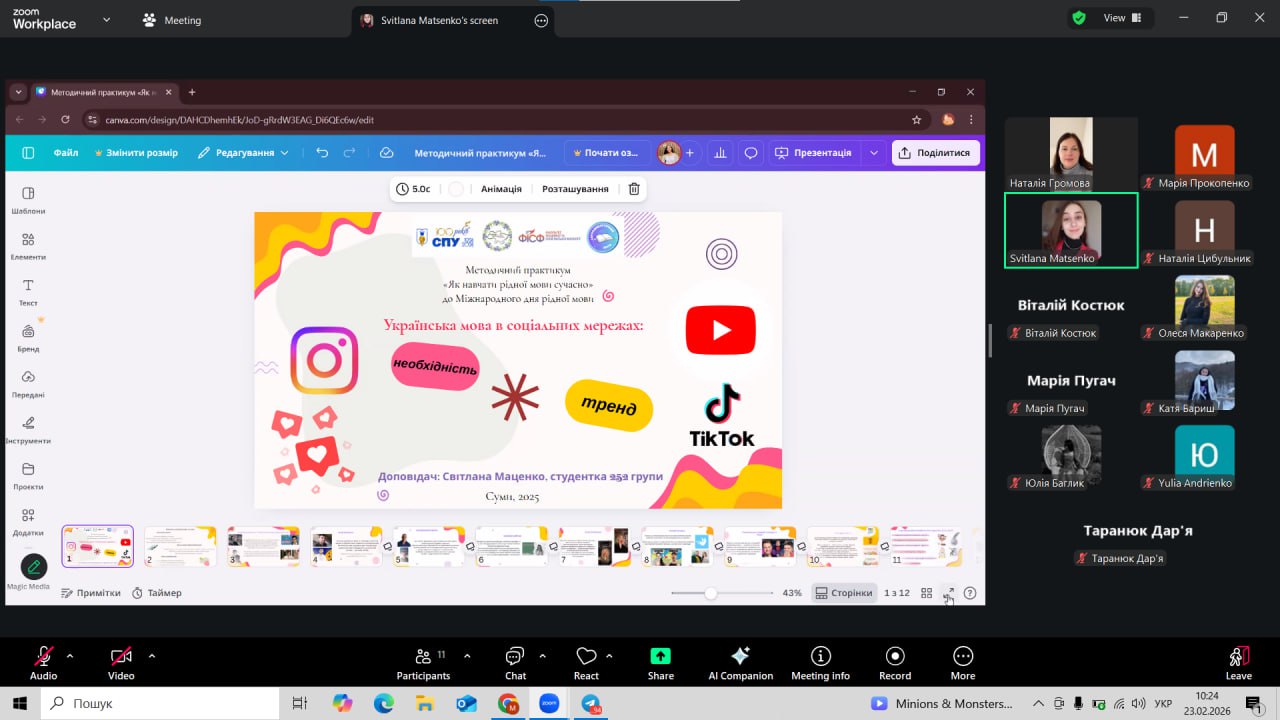
Task: Expand audio options arrow next to Audio
Action: pos(70,656)
